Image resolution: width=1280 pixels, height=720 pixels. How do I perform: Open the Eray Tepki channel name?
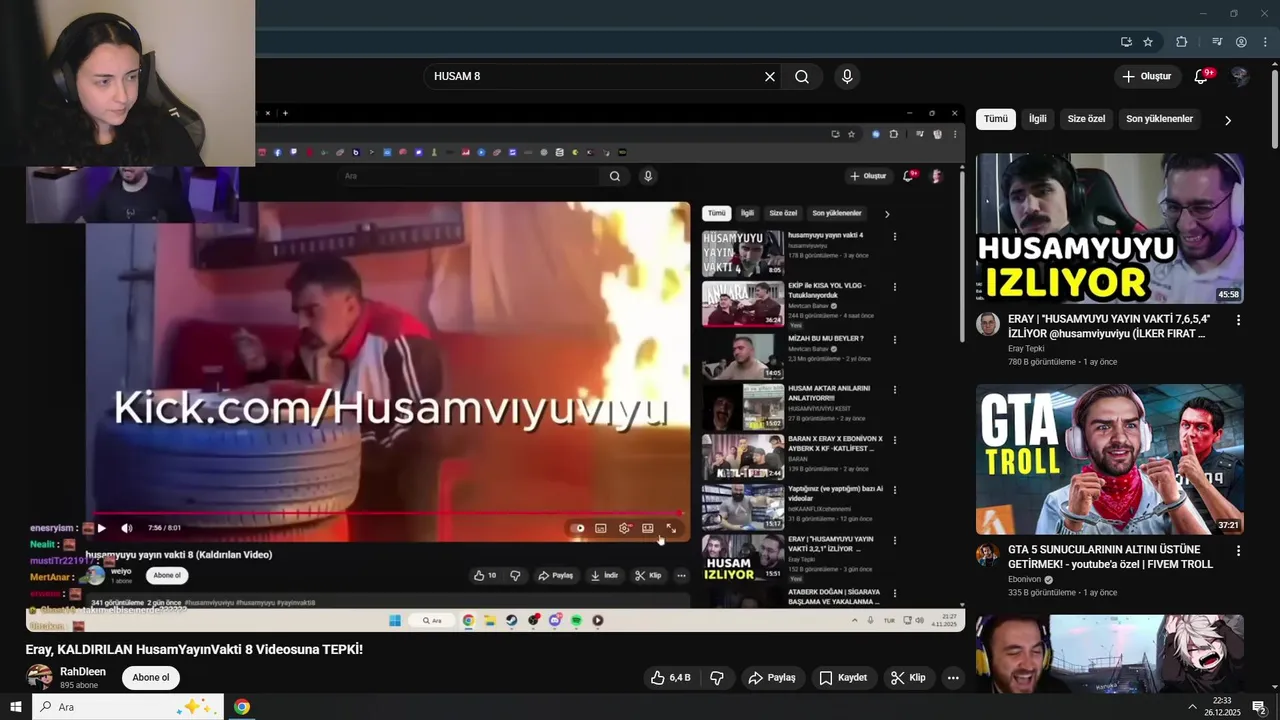tap(1026, 349)
